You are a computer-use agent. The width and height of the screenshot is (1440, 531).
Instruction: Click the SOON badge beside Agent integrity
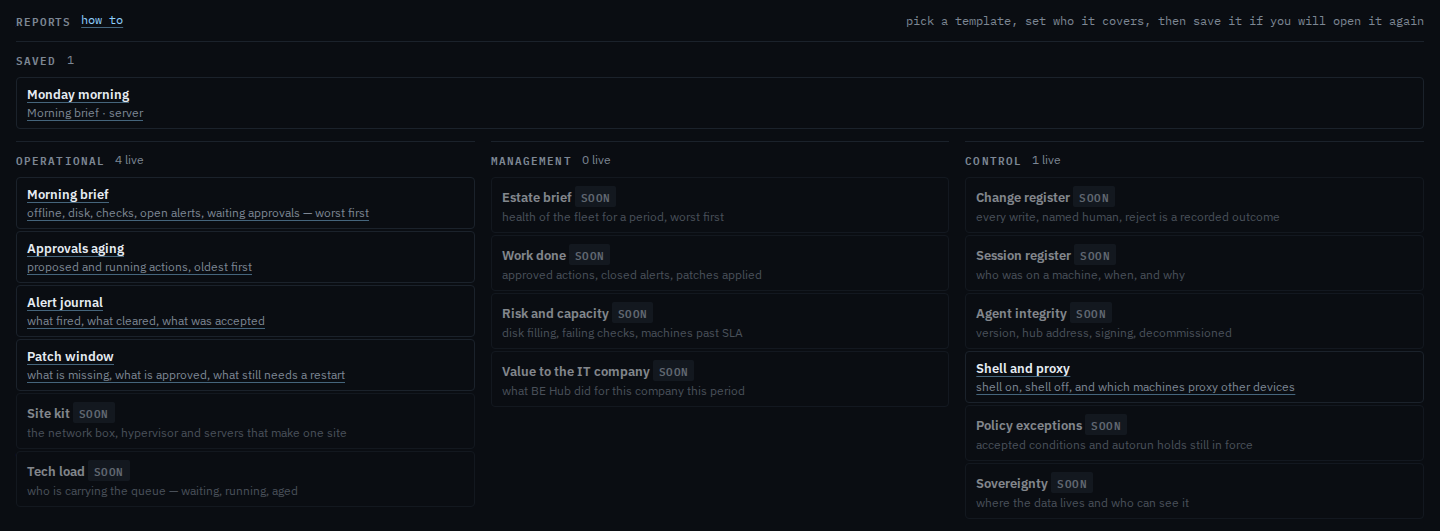(1091, 314)
